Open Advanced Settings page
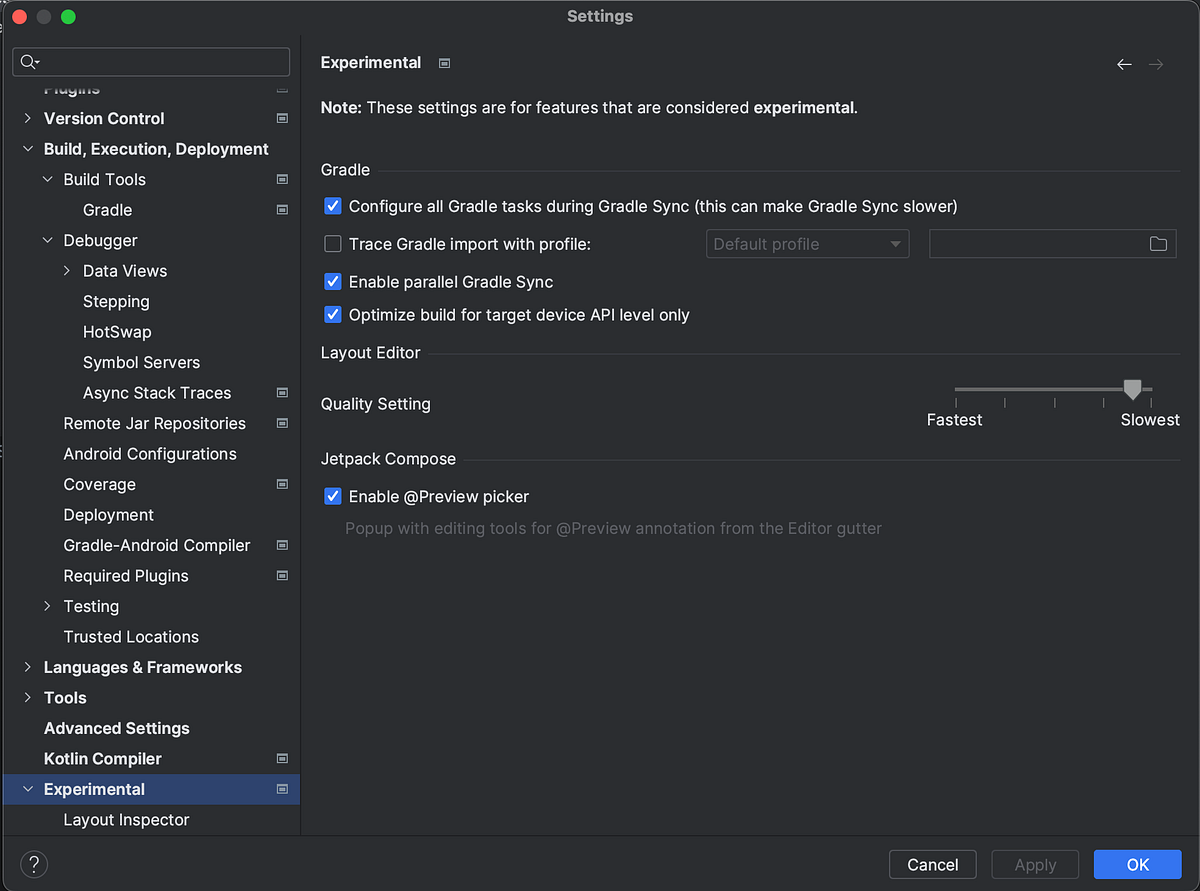Viewport: 1200px width, 891px height. [x=116, y=728]
